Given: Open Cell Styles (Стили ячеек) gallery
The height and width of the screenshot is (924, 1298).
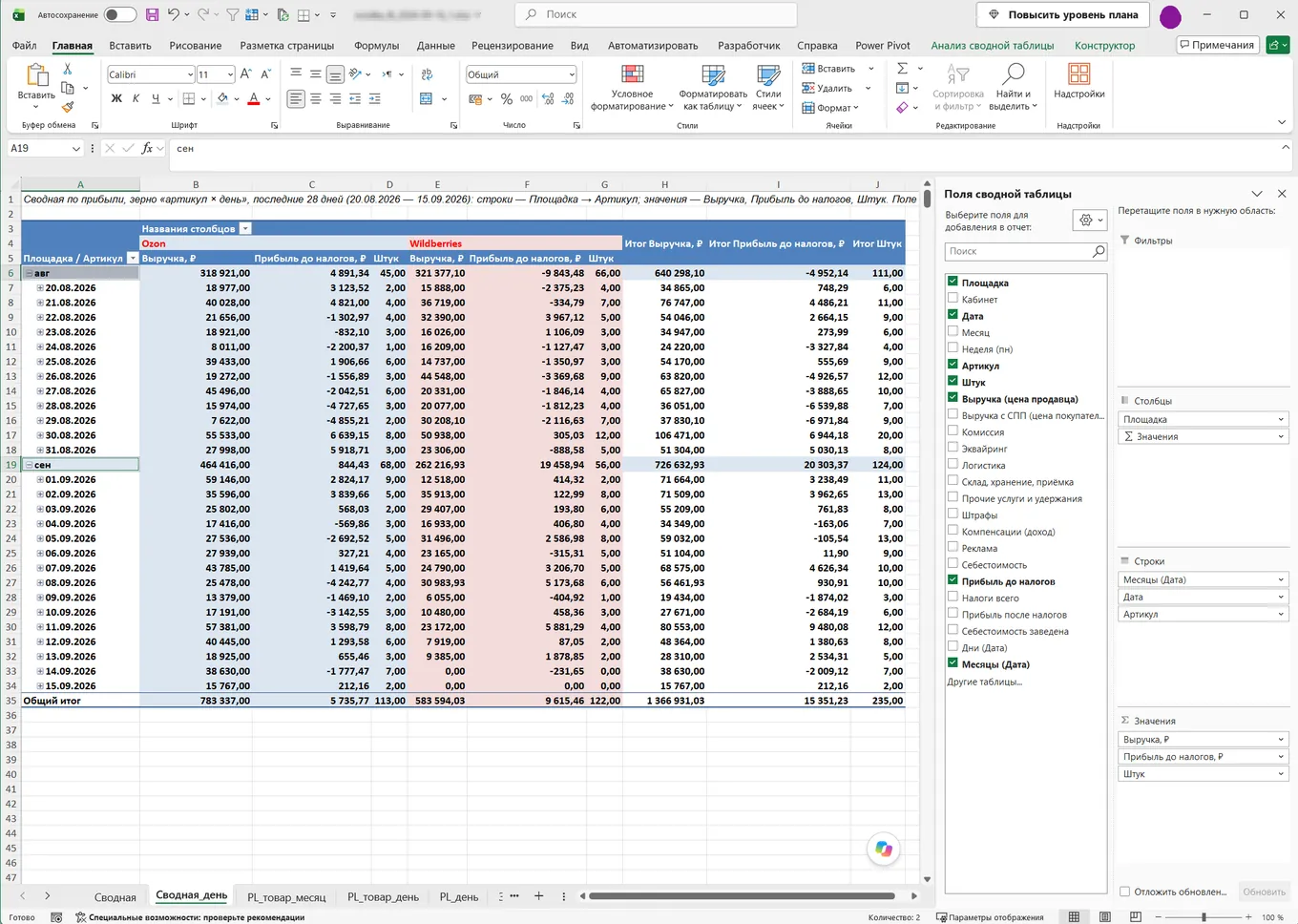Looking at the screenshot, I should click(768, 88).
